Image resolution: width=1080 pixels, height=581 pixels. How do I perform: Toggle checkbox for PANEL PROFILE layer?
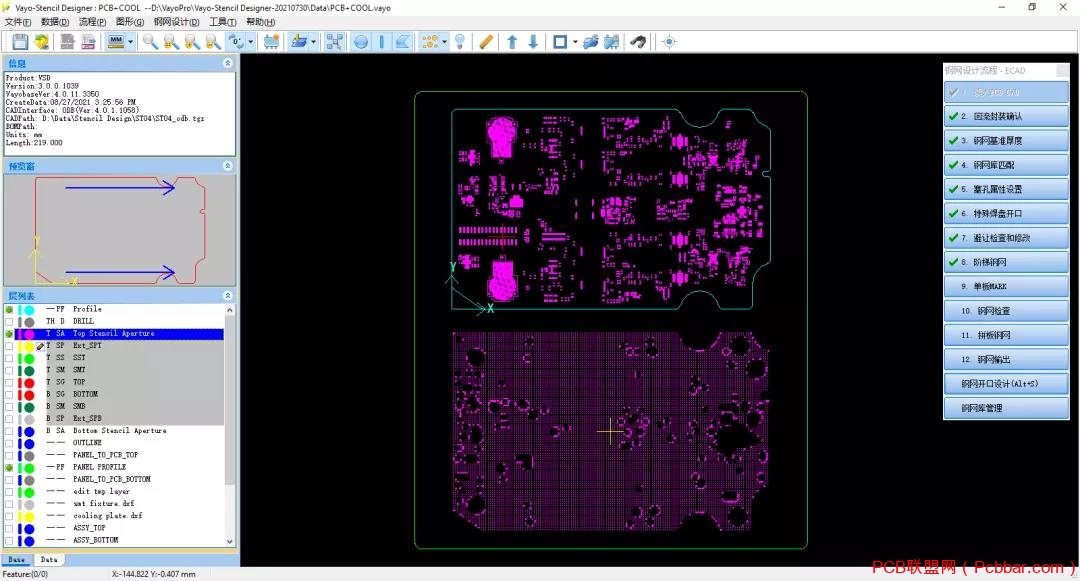(9, 468)
